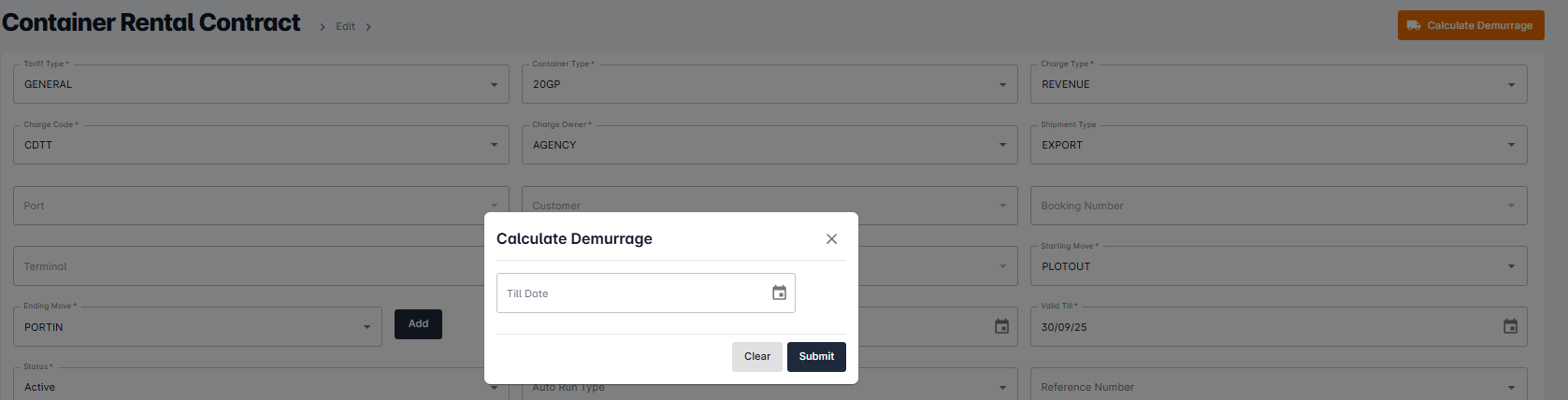Open the Charge Code CDTT dropdown

[261, 145]
